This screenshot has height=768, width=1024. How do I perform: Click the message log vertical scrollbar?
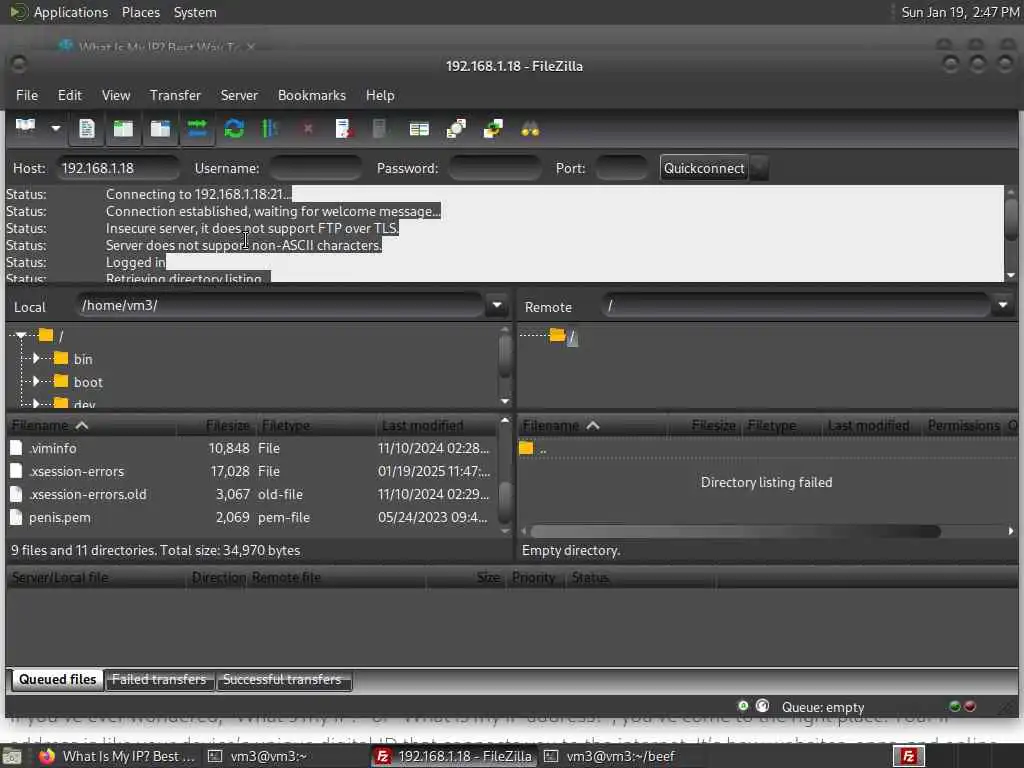(x=1011, y=219)
